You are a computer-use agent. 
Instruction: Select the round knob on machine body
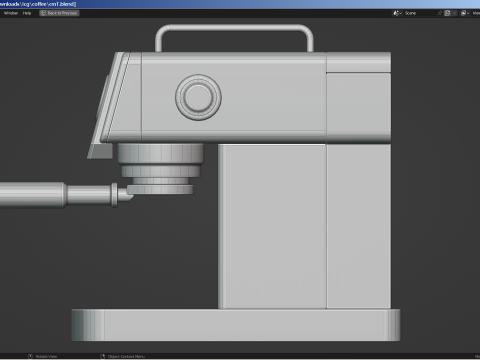(x=198, y=97)
